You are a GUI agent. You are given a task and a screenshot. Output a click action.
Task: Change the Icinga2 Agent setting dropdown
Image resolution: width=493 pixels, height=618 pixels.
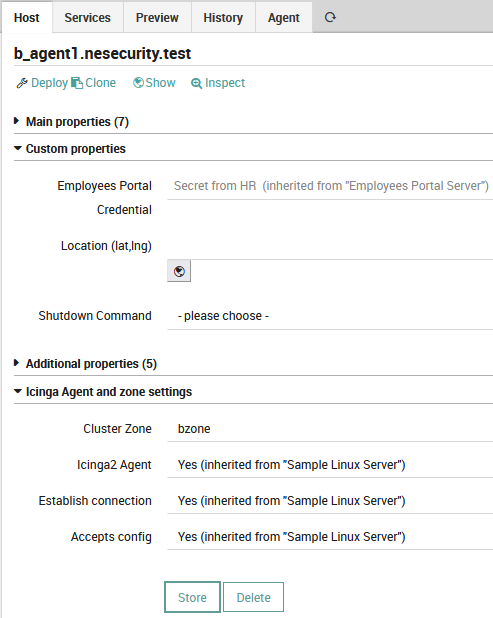coord(330,465)
